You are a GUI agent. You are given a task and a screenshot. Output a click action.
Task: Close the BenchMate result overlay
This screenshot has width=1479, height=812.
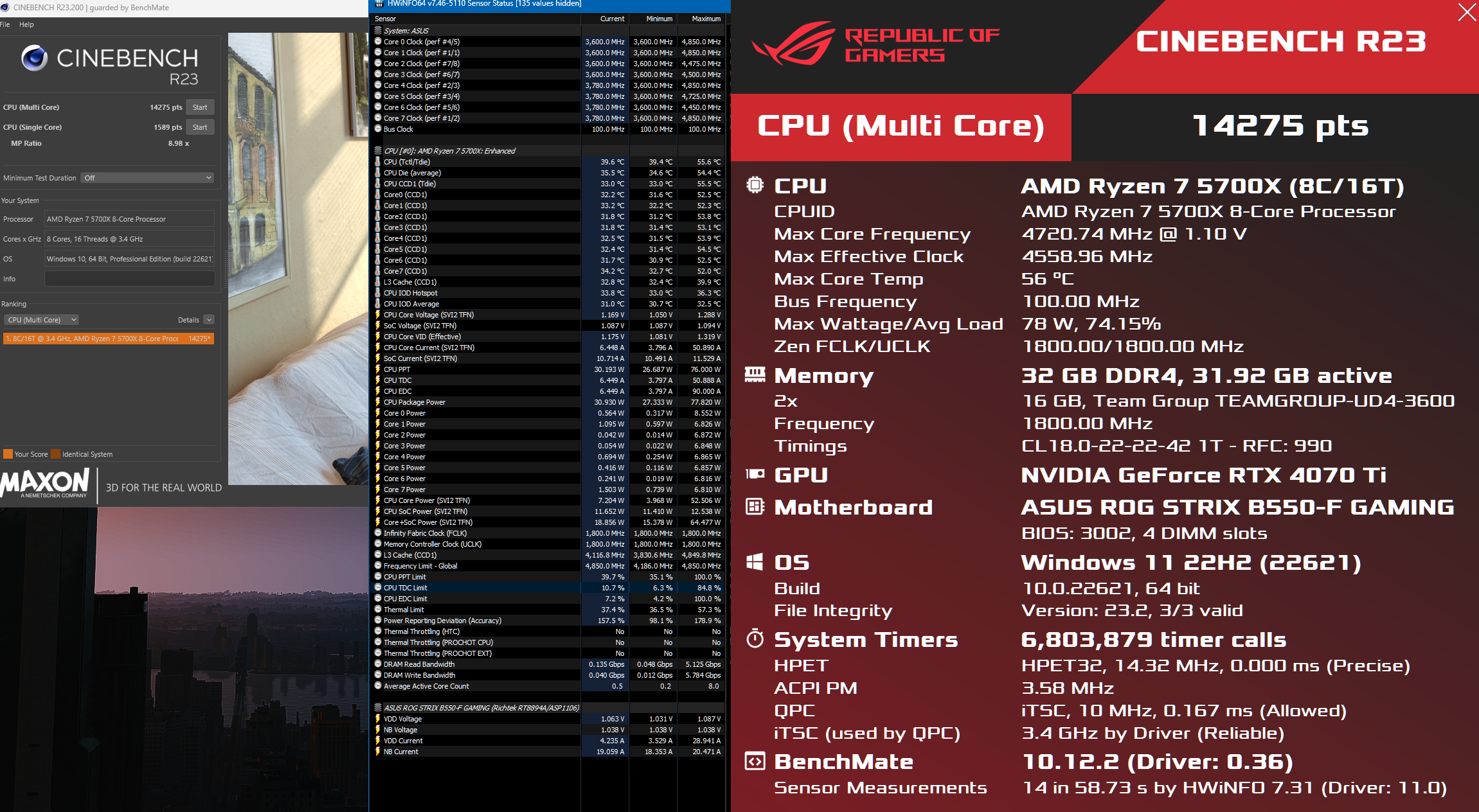click(1467, 12)
